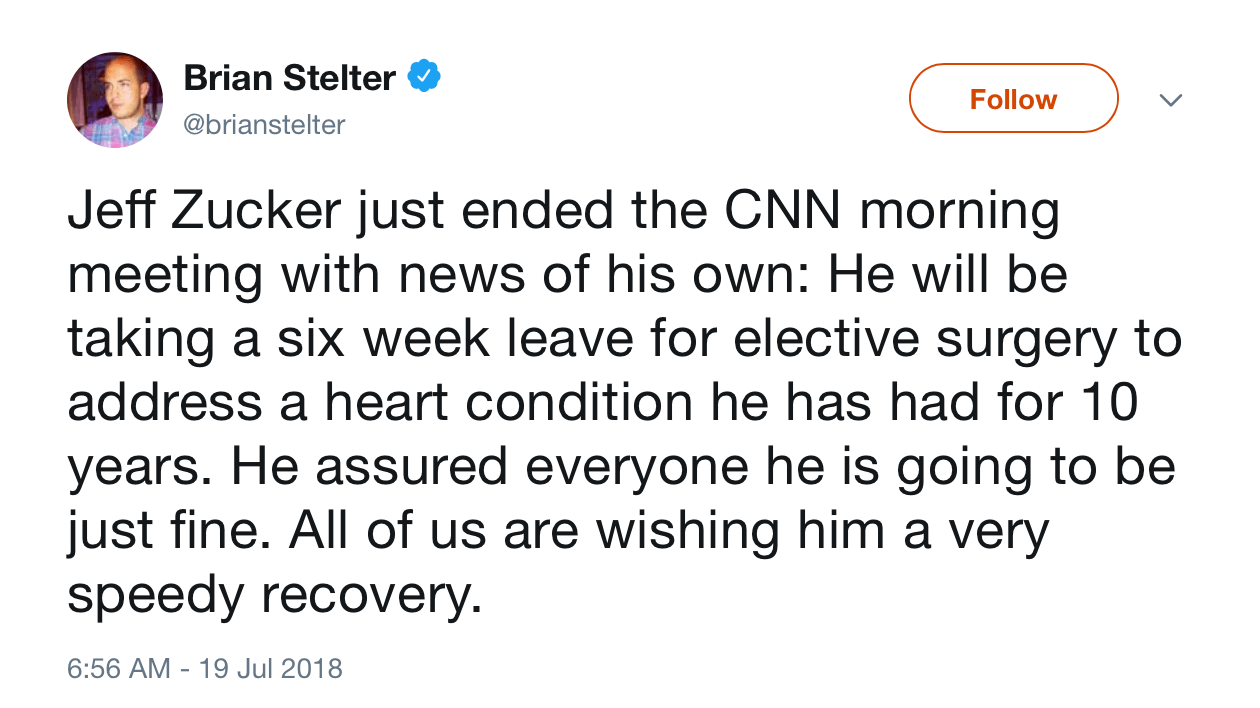Image resolution: width=1260 pixels, height=708 pixels.
Task: Click the @brianstelter handle
Action: click(264, 124)
